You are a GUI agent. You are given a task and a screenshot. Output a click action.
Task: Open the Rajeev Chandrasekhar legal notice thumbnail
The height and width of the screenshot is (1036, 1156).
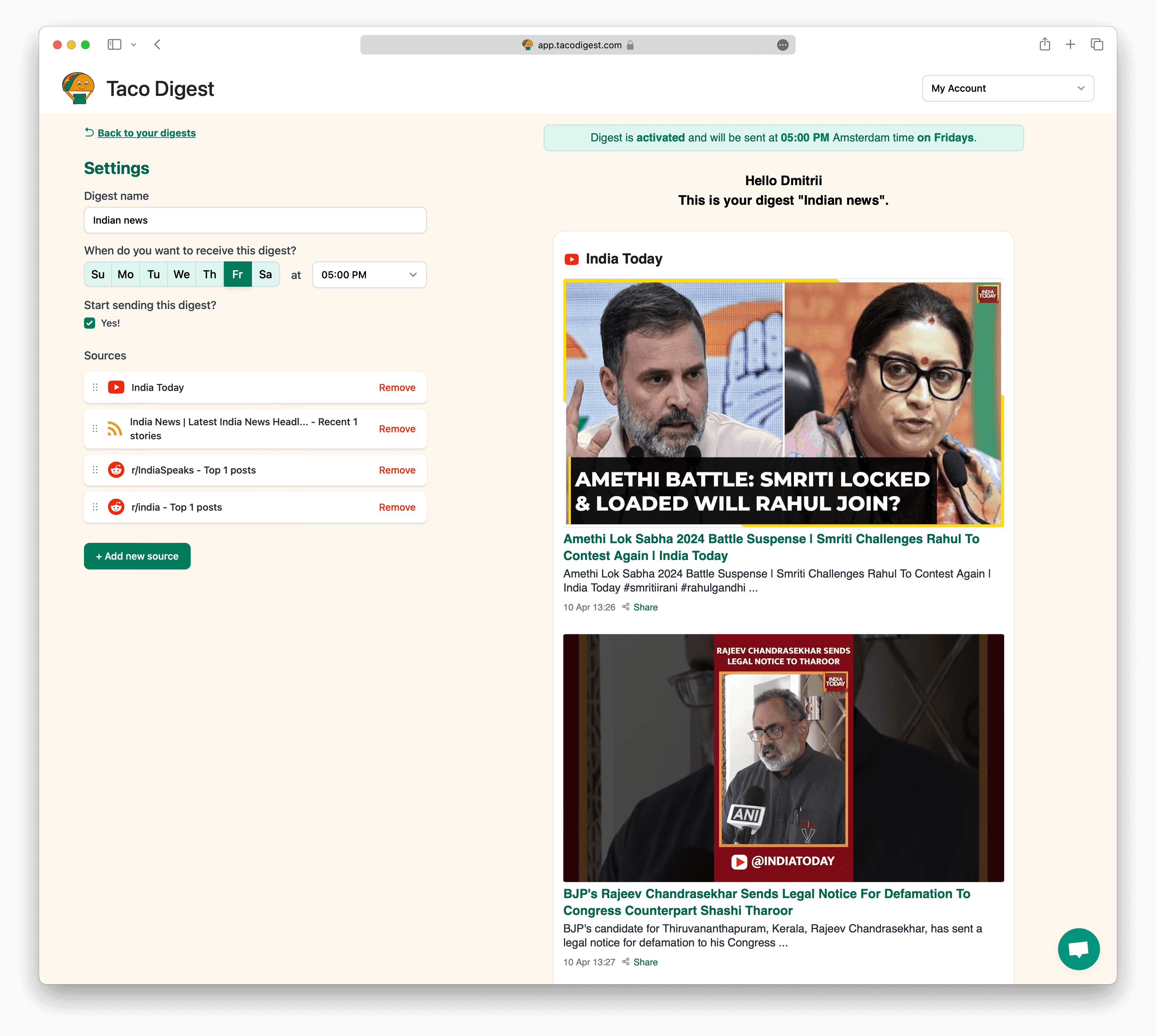click(x=783, y=758)
